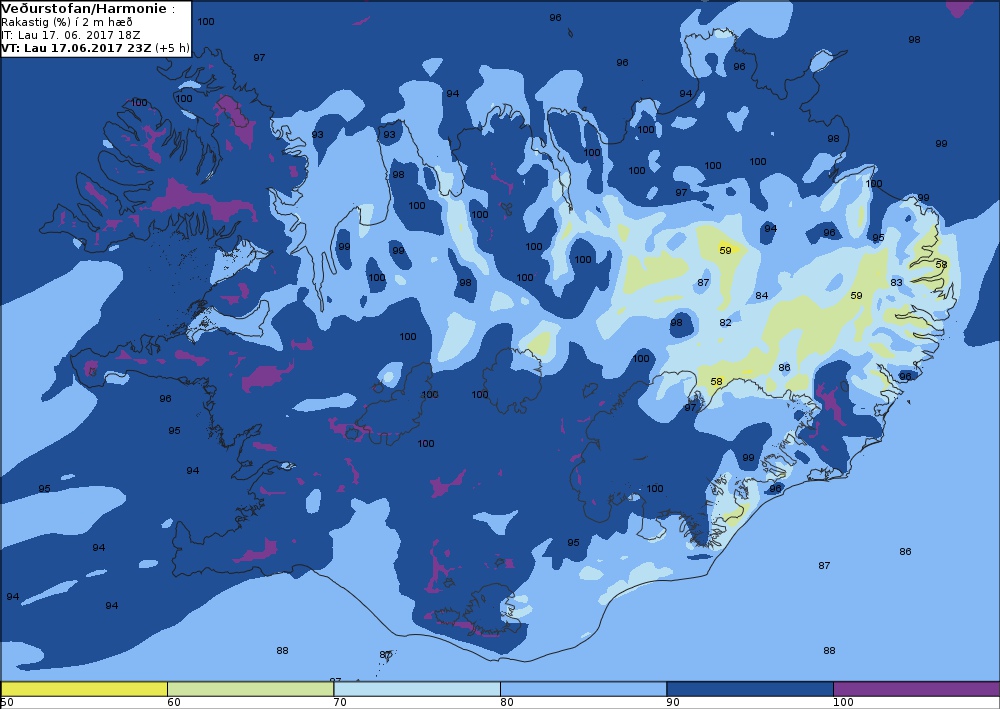Click the 70 label on the color scale
Viewport: 1000px width, 709px height.
pyautogui.click(x=340, y=703)
